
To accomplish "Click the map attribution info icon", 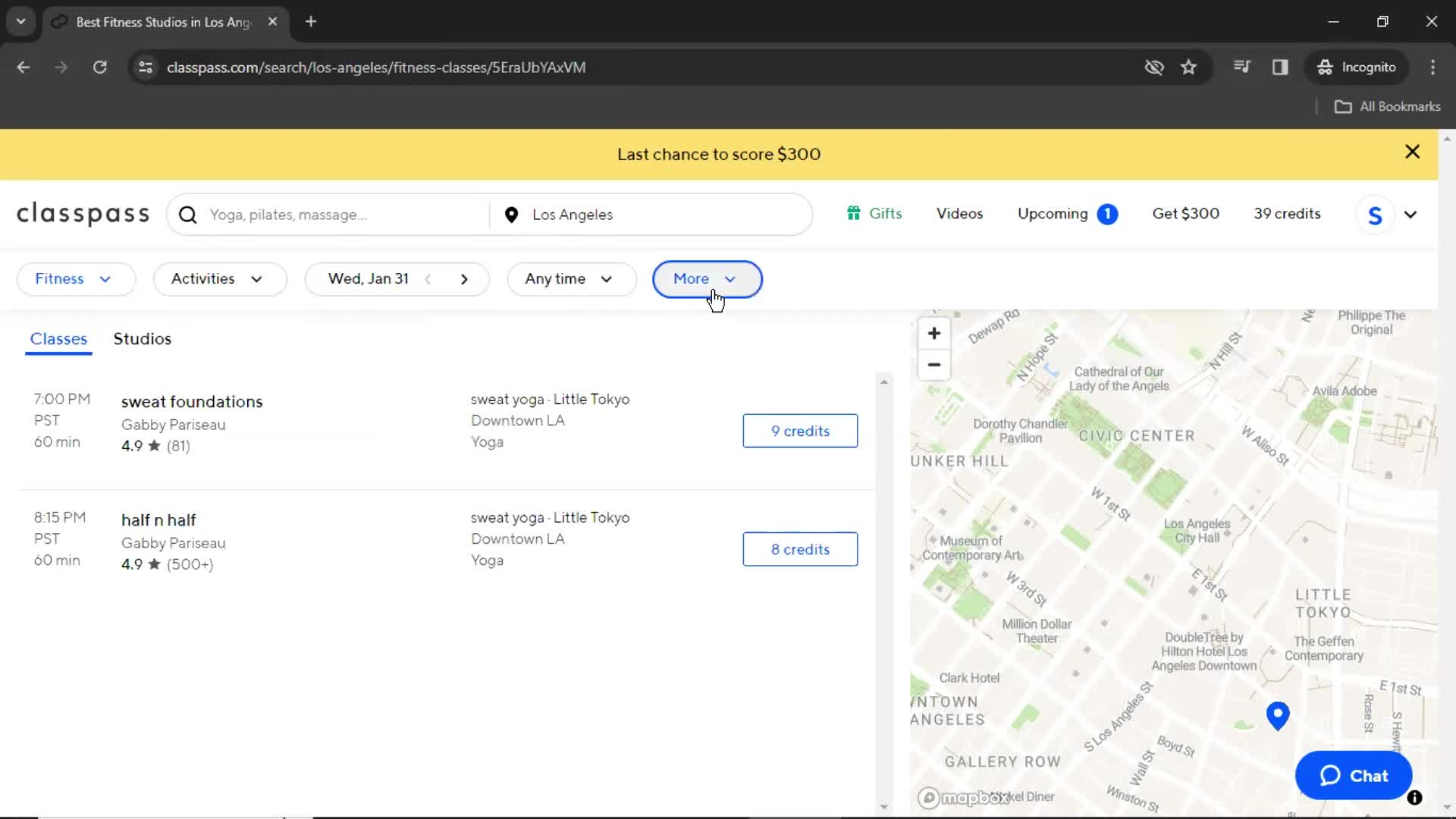I will click(1414, 798).
